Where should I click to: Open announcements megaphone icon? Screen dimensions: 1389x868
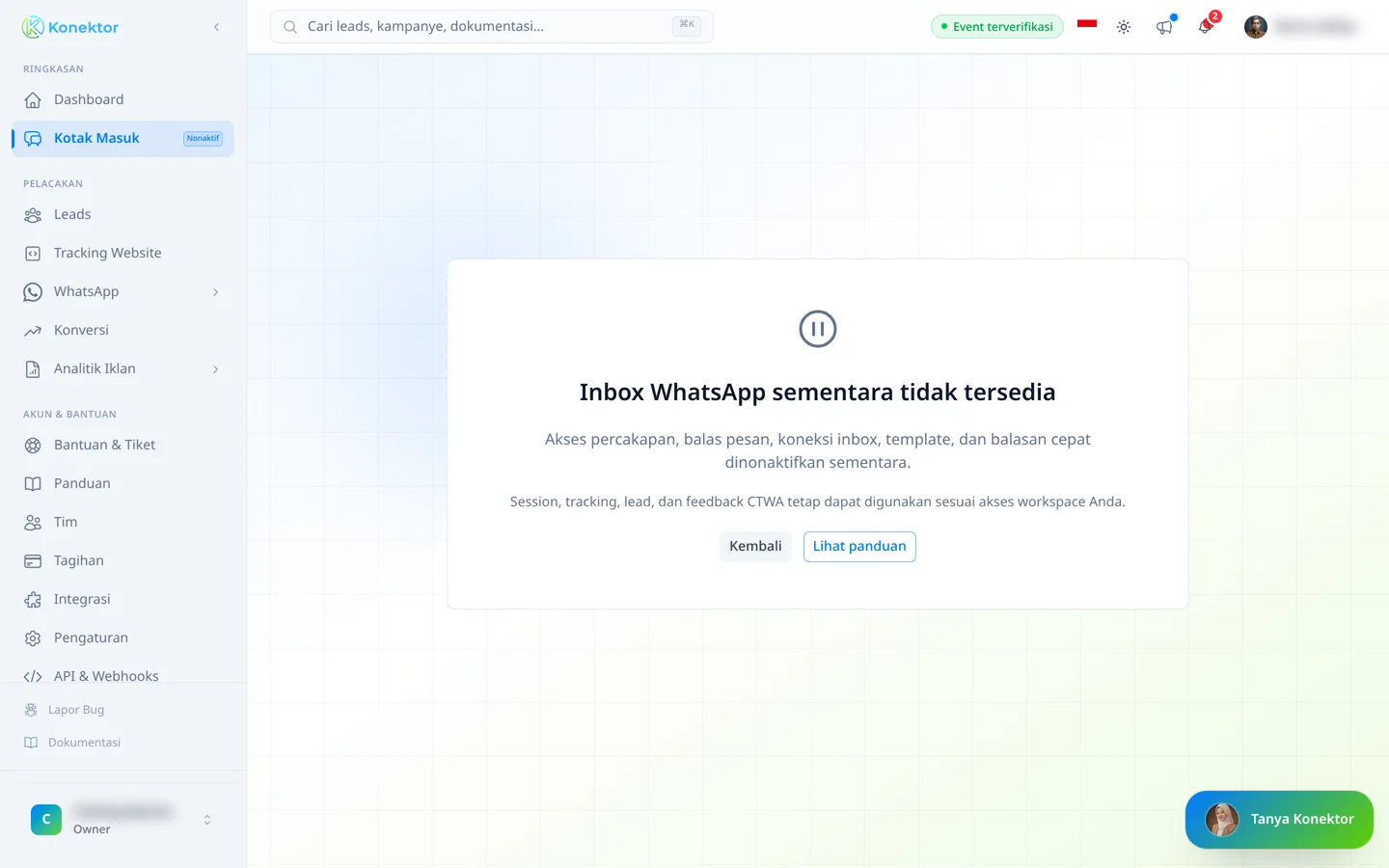coord(1164,27)
